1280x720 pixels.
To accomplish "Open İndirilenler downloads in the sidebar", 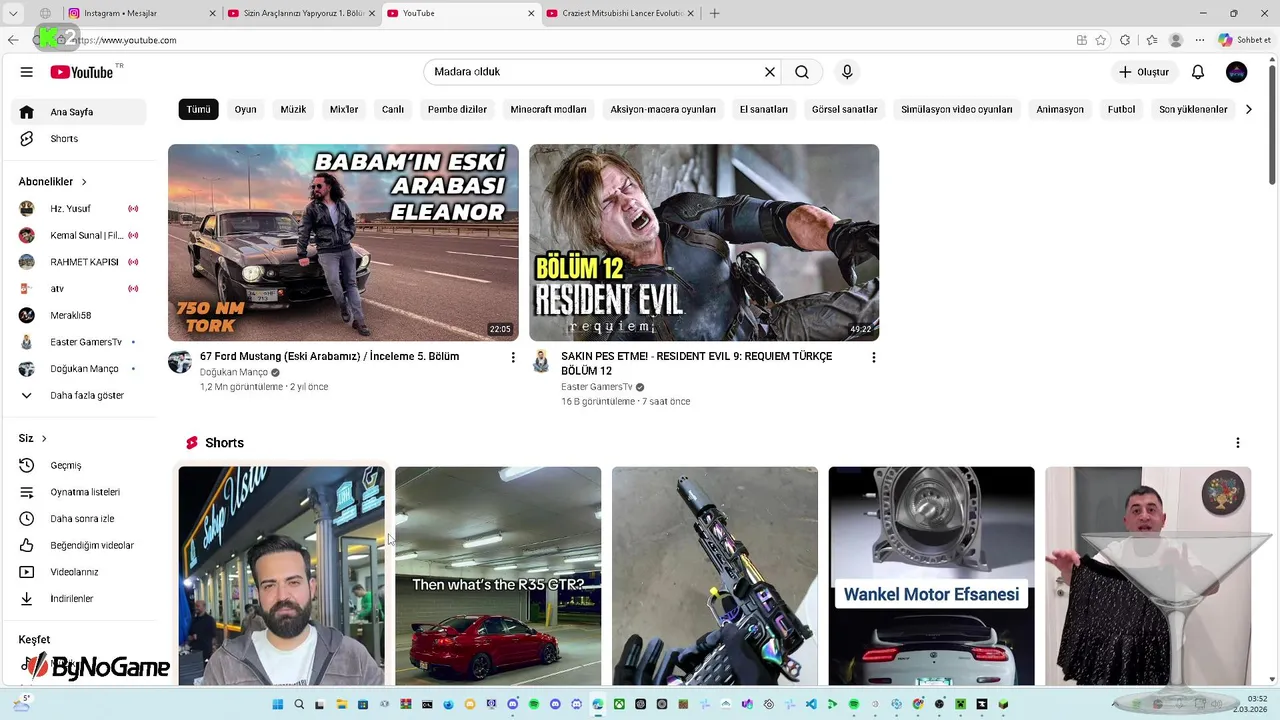I will coord(80,598).
